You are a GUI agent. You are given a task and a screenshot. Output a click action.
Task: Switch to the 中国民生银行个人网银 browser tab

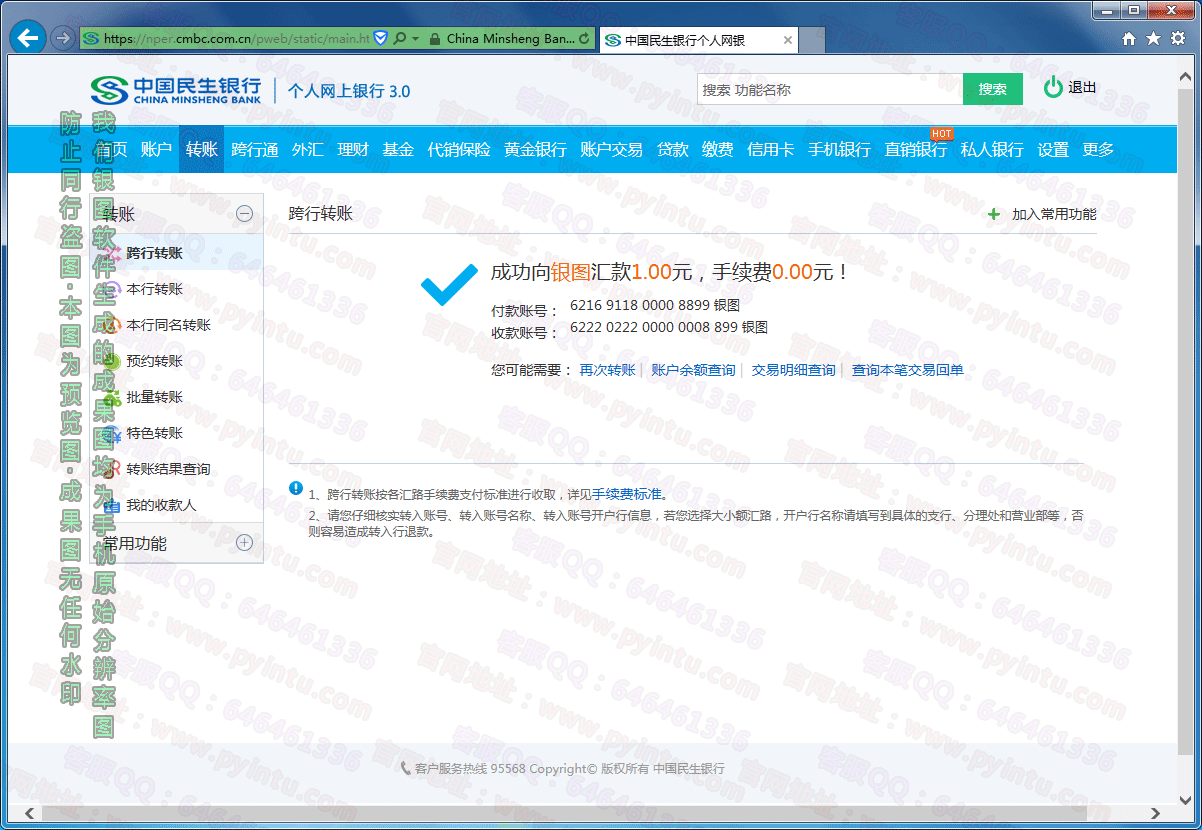click(699, 40)
